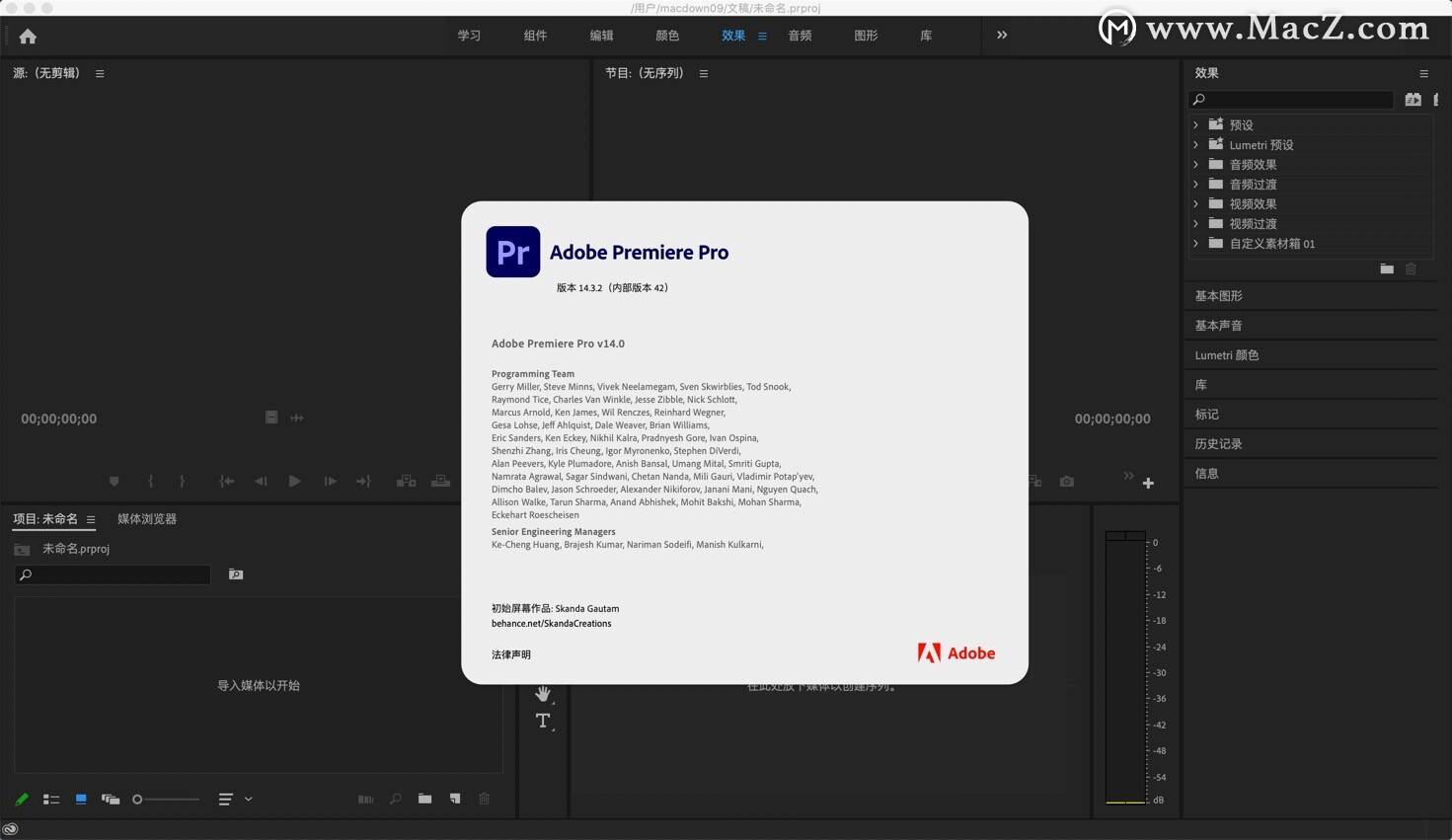Click Automate to Sequence icon
Viewport: 1452px width, 840px height.
tap(365, 800)
